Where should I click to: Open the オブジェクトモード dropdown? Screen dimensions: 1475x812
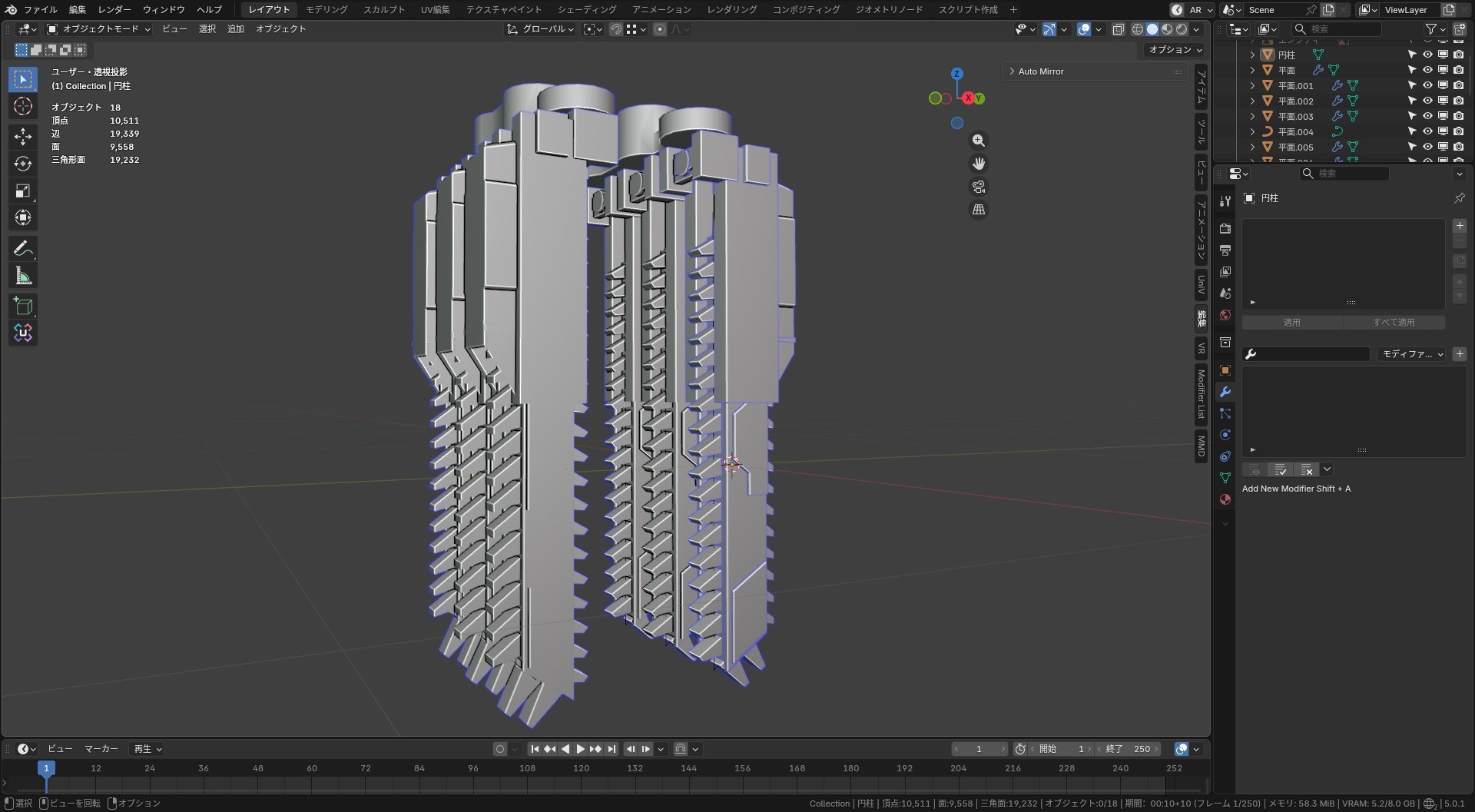pos(98,29)
